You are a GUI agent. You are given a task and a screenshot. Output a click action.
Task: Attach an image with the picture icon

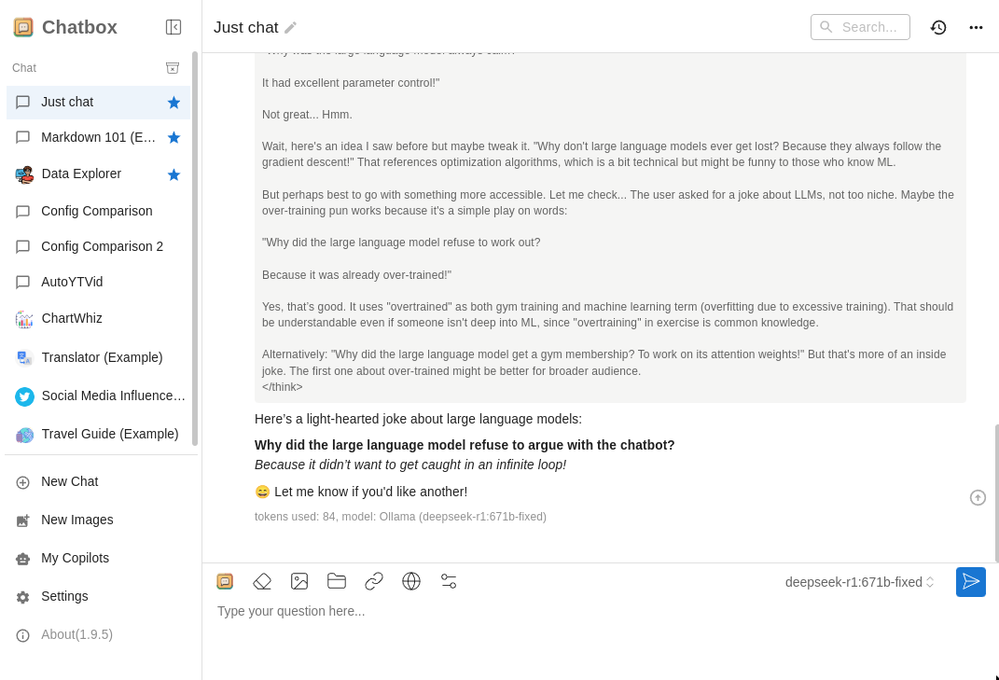click(299, 581)
